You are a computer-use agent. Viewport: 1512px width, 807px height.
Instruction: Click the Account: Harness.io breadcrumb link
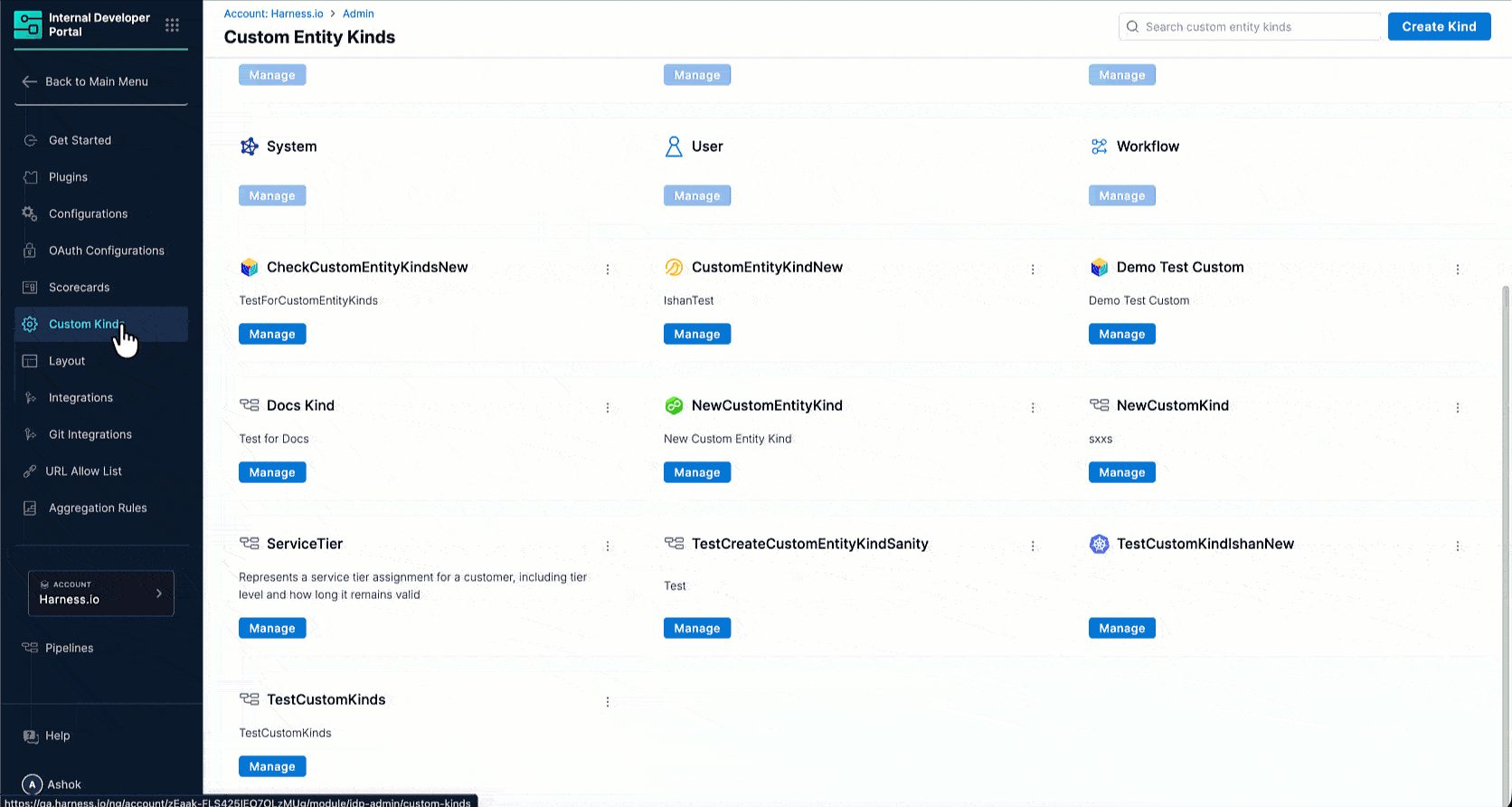click(274, 14)
